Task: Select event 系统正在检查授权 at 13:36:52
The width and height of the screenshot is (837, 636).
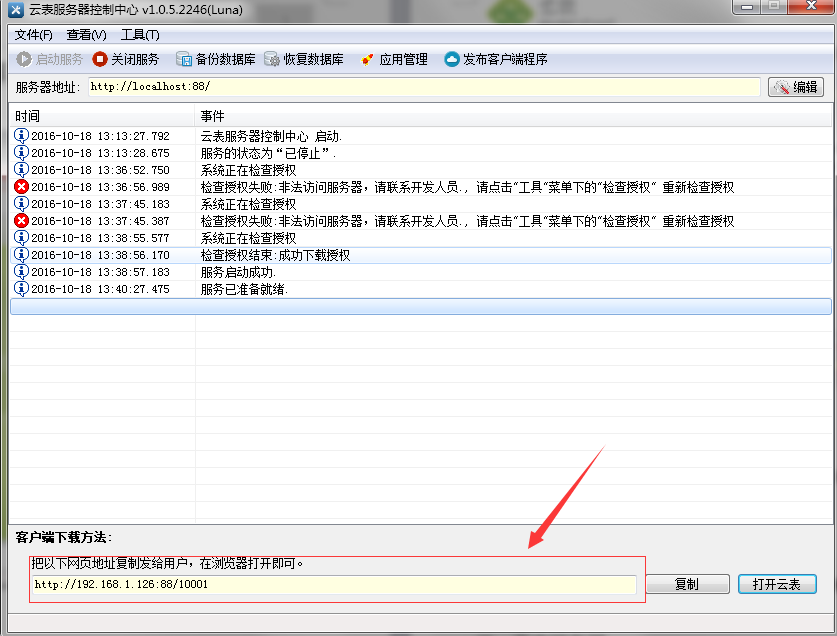Action: (x=248, y=170)
